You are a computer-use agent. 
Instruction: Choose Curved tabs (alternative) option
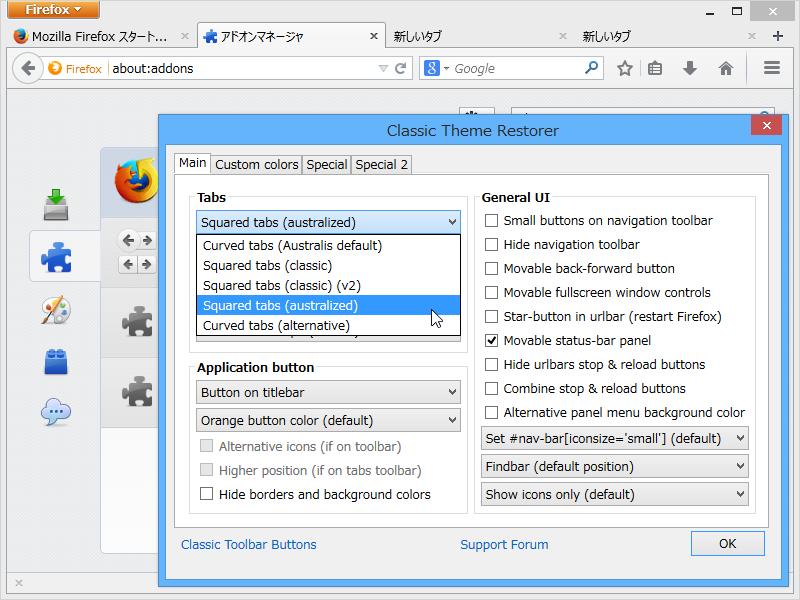[x=328, y=325]
